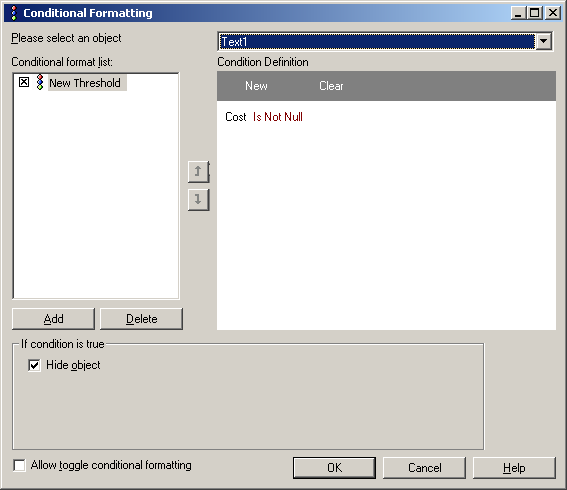The image size is (567, 490).
Task: Click the Cancel button
Action: click(425, 468)
